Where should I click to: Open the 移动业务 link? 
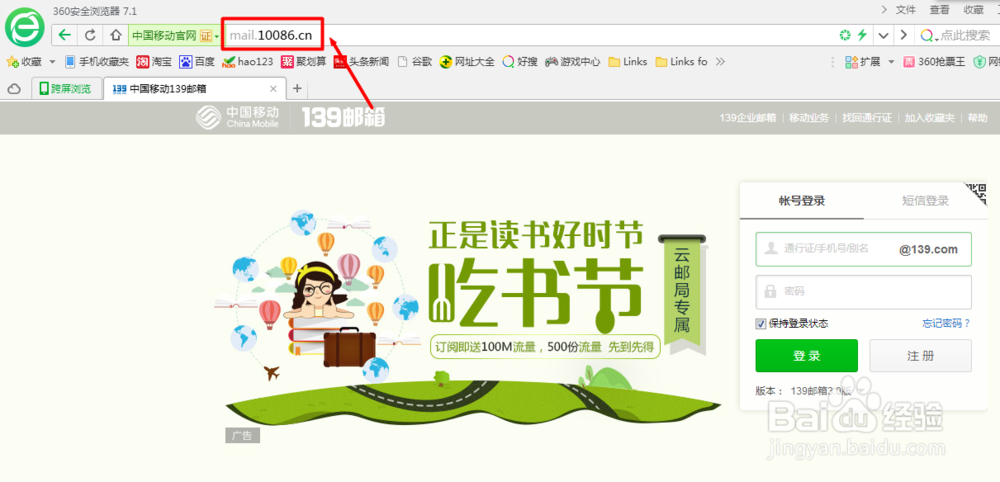click(x=809, y=117)
